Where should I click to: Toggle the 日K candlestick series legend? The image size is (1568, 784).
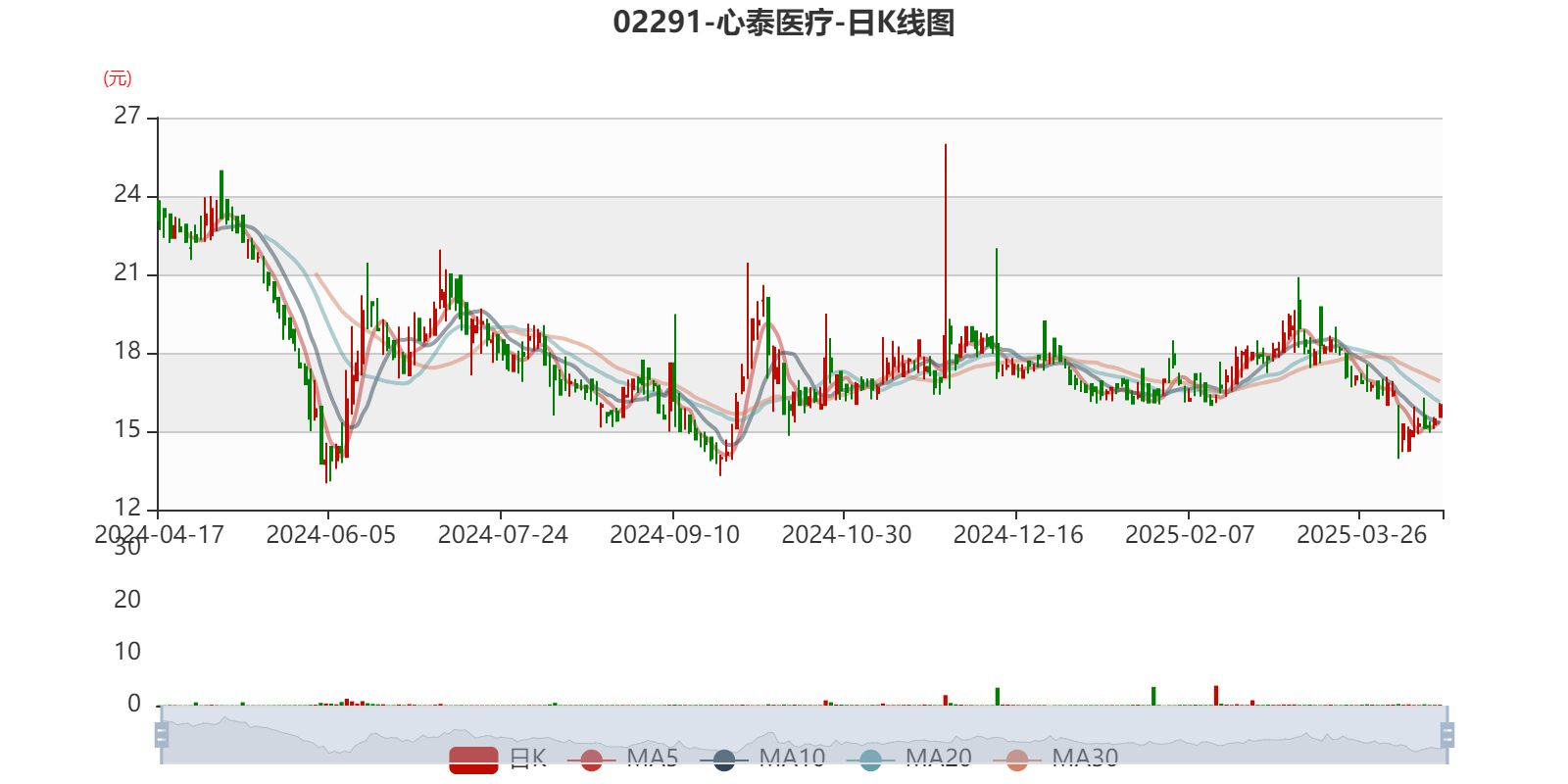point(498,759)
